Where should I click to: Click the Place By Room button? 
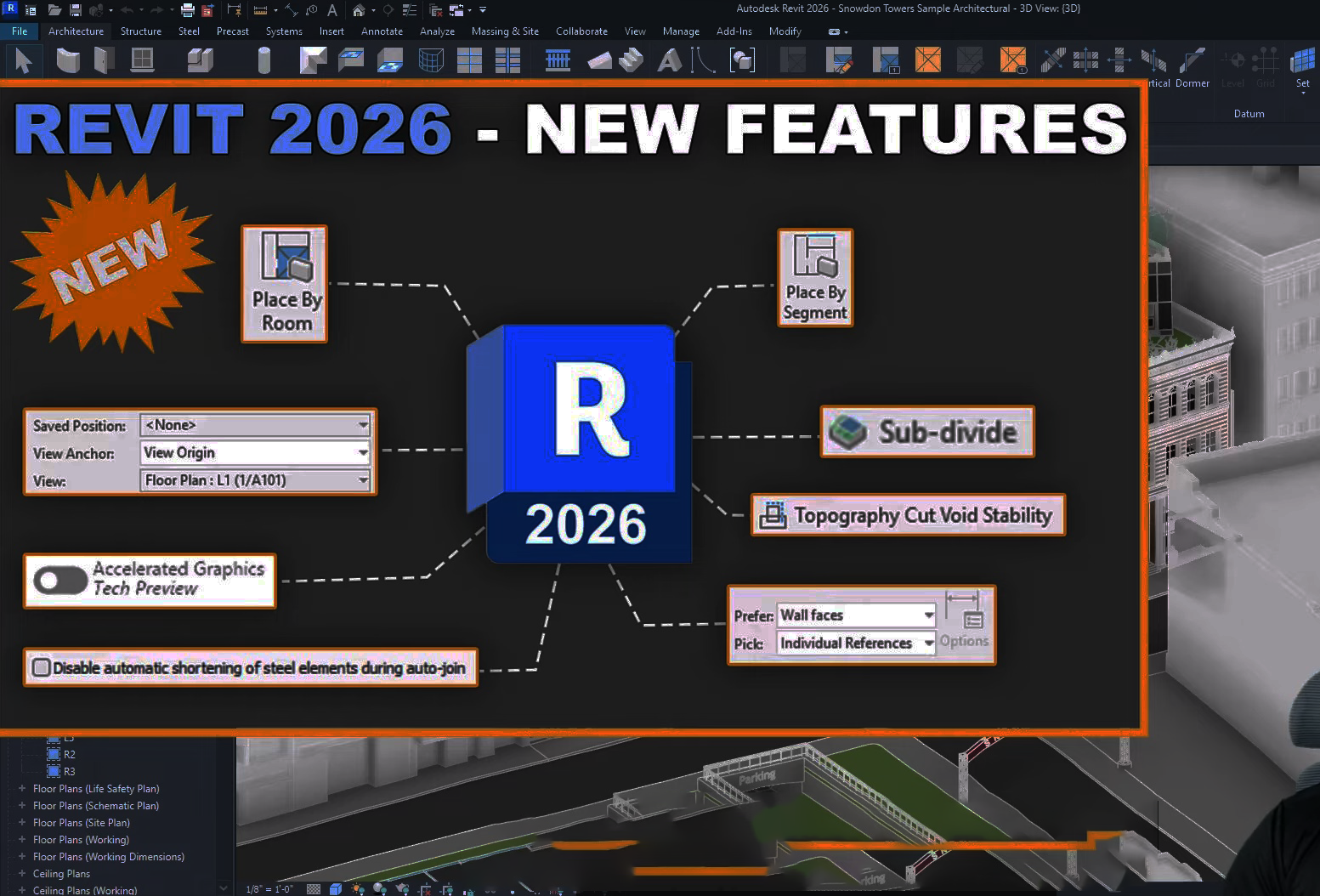(x=285, y=284)
